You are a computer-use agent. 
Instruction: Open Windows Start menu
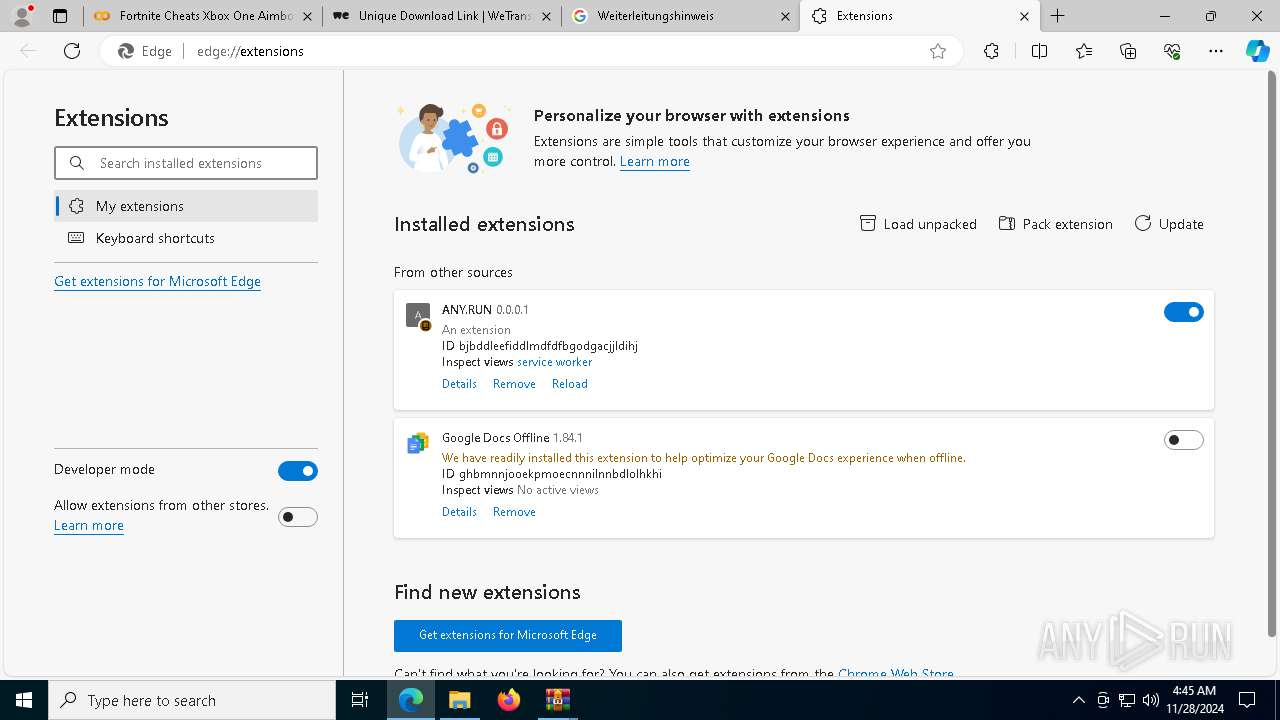pyautogui.click(x=24, y=700)
